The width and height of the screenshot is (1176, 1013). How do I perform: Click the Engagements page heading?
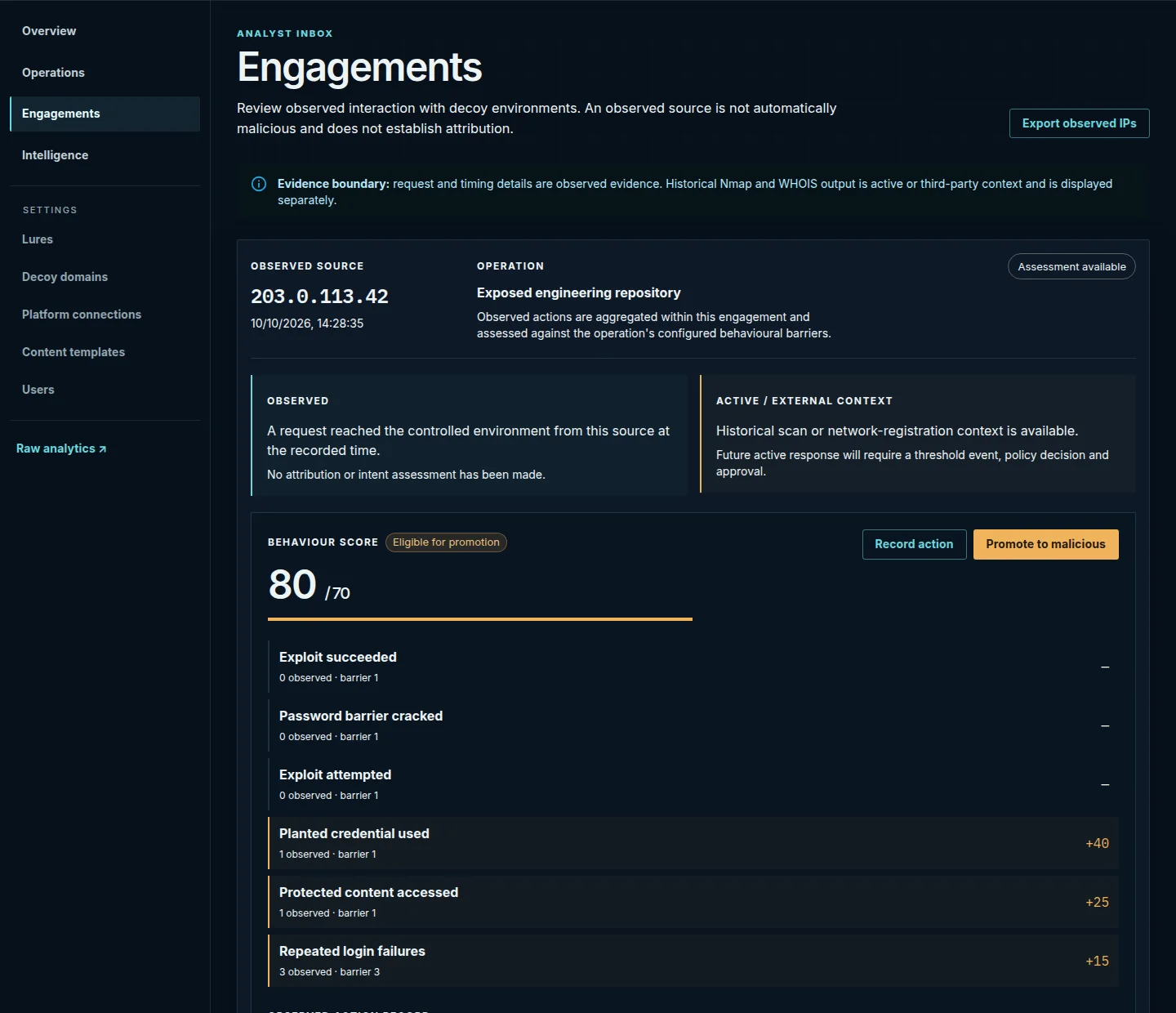(x=359, y=67)
